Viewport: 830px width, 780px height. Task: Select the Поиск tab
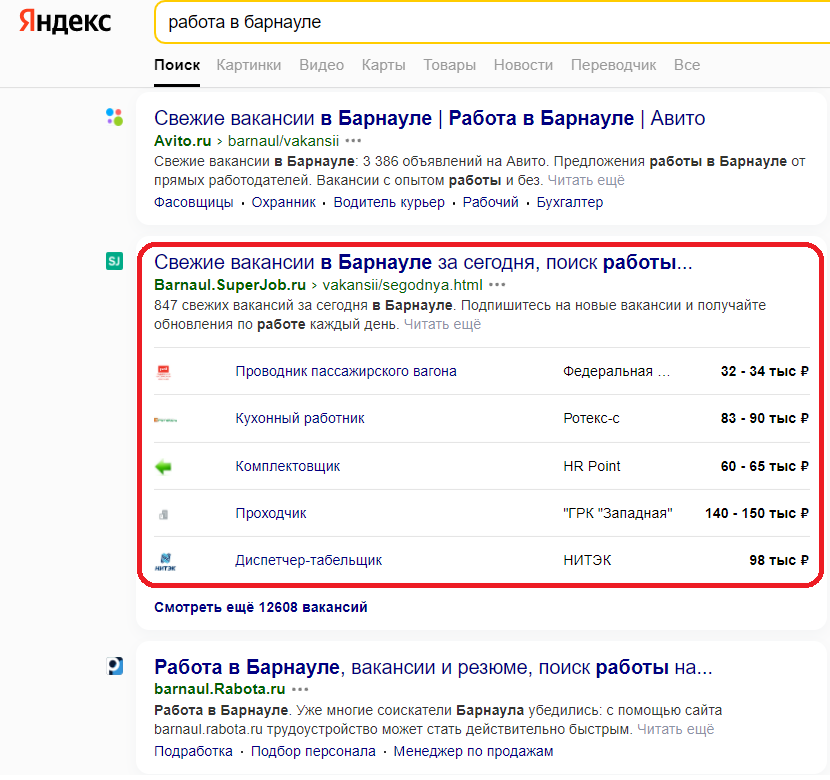tap(177, 65)
